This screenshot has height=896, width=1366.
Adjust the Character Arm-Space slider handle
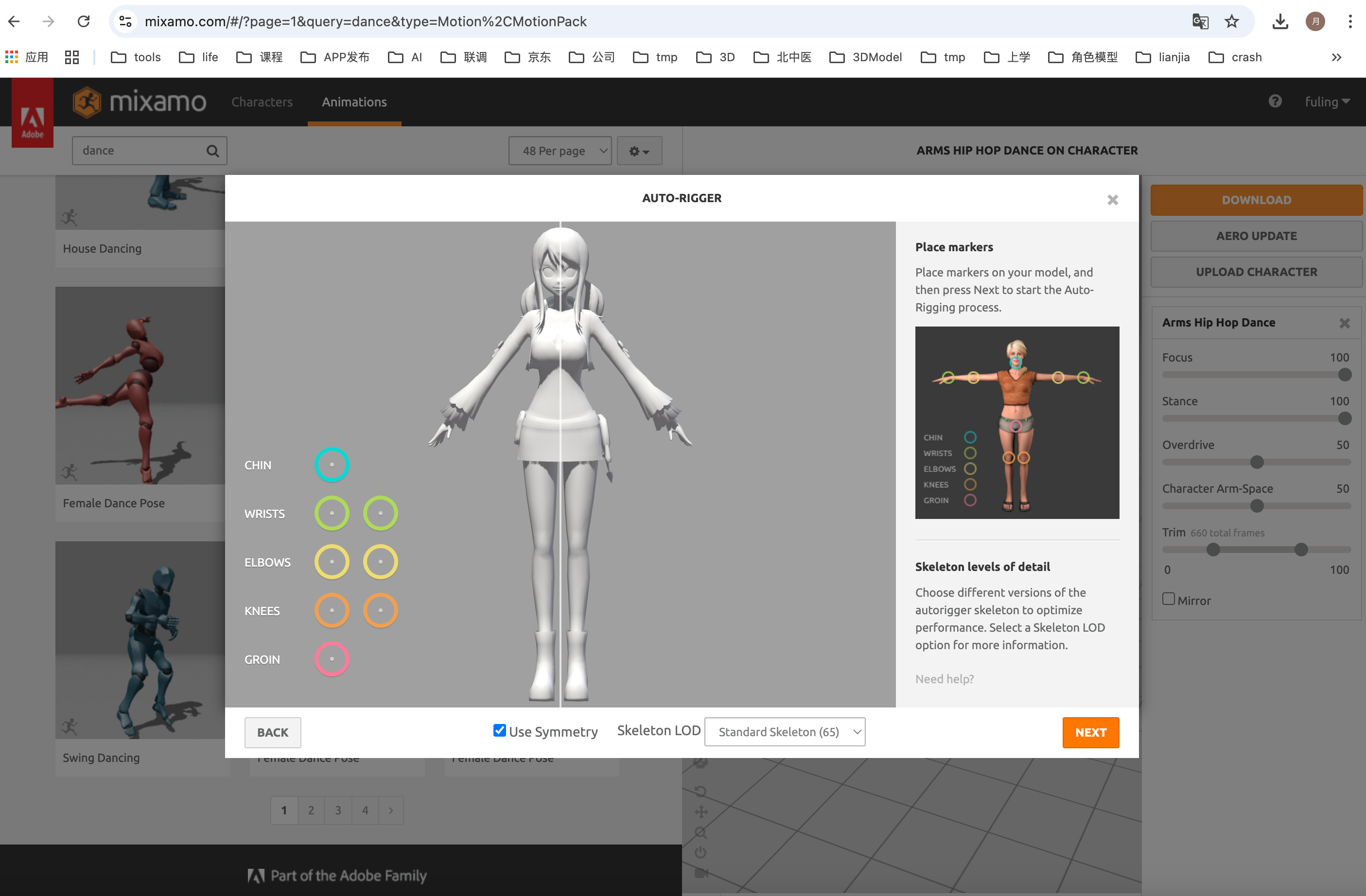[1256, 506]
